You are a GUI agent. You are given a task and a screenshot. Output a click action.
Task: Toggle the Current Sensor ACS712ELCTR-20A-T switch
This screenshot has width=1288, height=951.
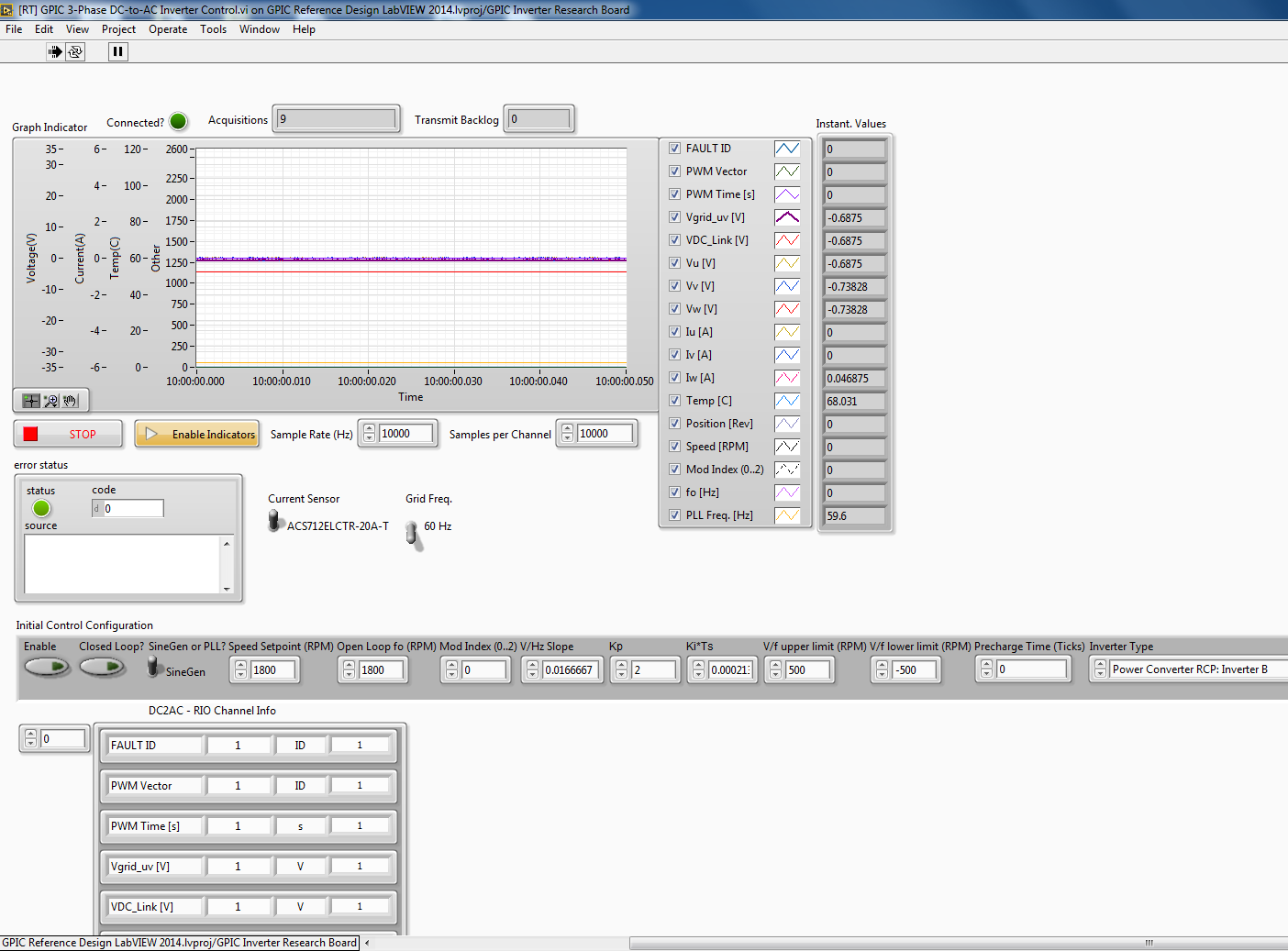pyautogui.click(x=274, y=521)
